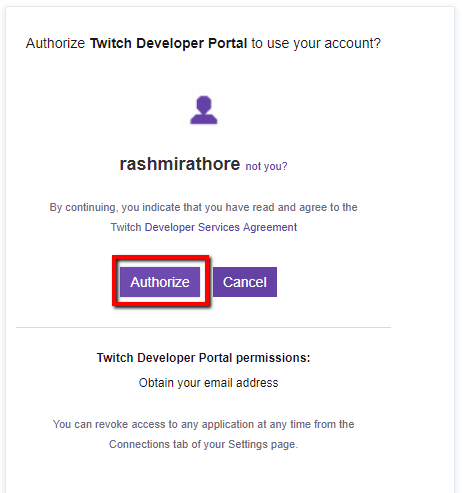Click the bold "Twitch Developer Portal" title text
This screenshot has height=493, width=462.
169,43
